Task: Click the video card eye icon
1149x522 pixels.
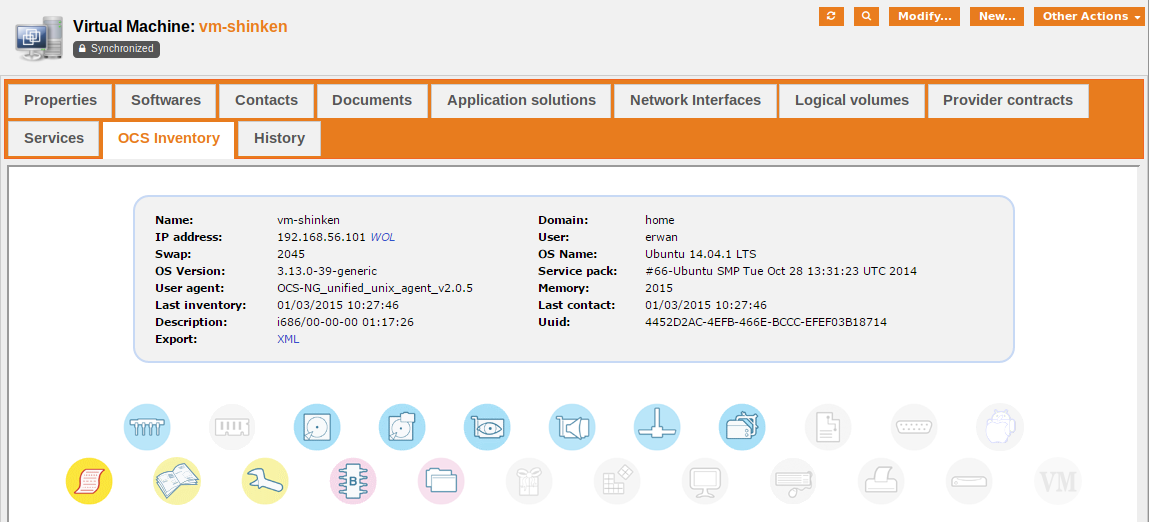Action: [487, 427]
